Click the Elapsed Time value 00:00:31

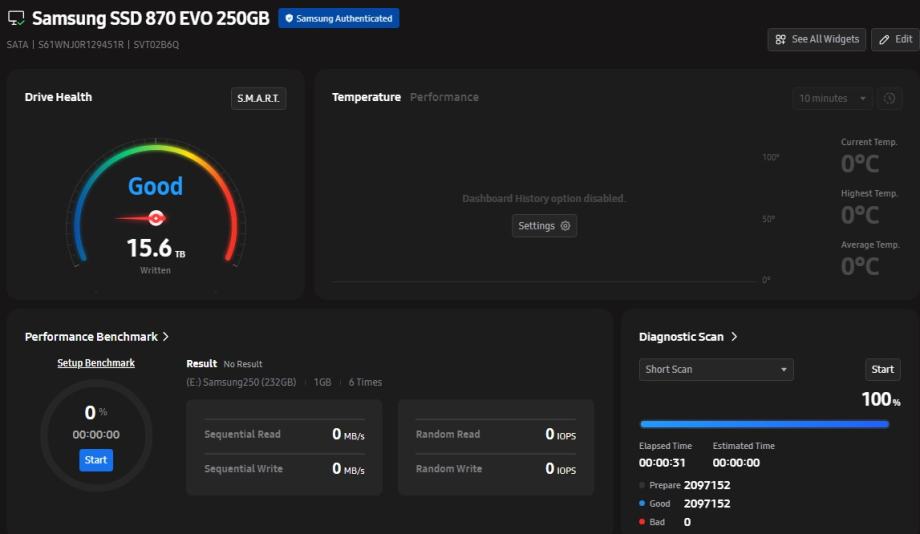click(662, 463)
